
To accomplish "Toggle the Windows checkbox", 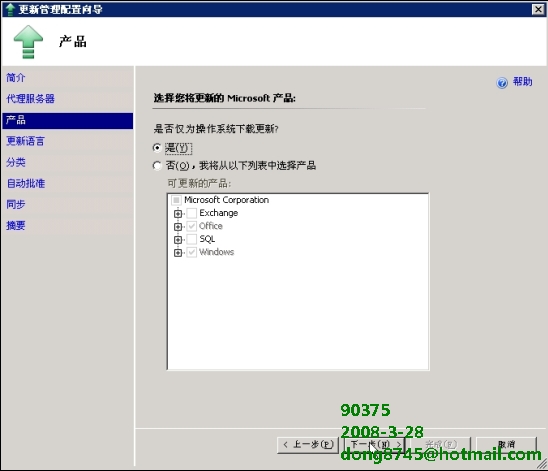I will tap(192, 252).
